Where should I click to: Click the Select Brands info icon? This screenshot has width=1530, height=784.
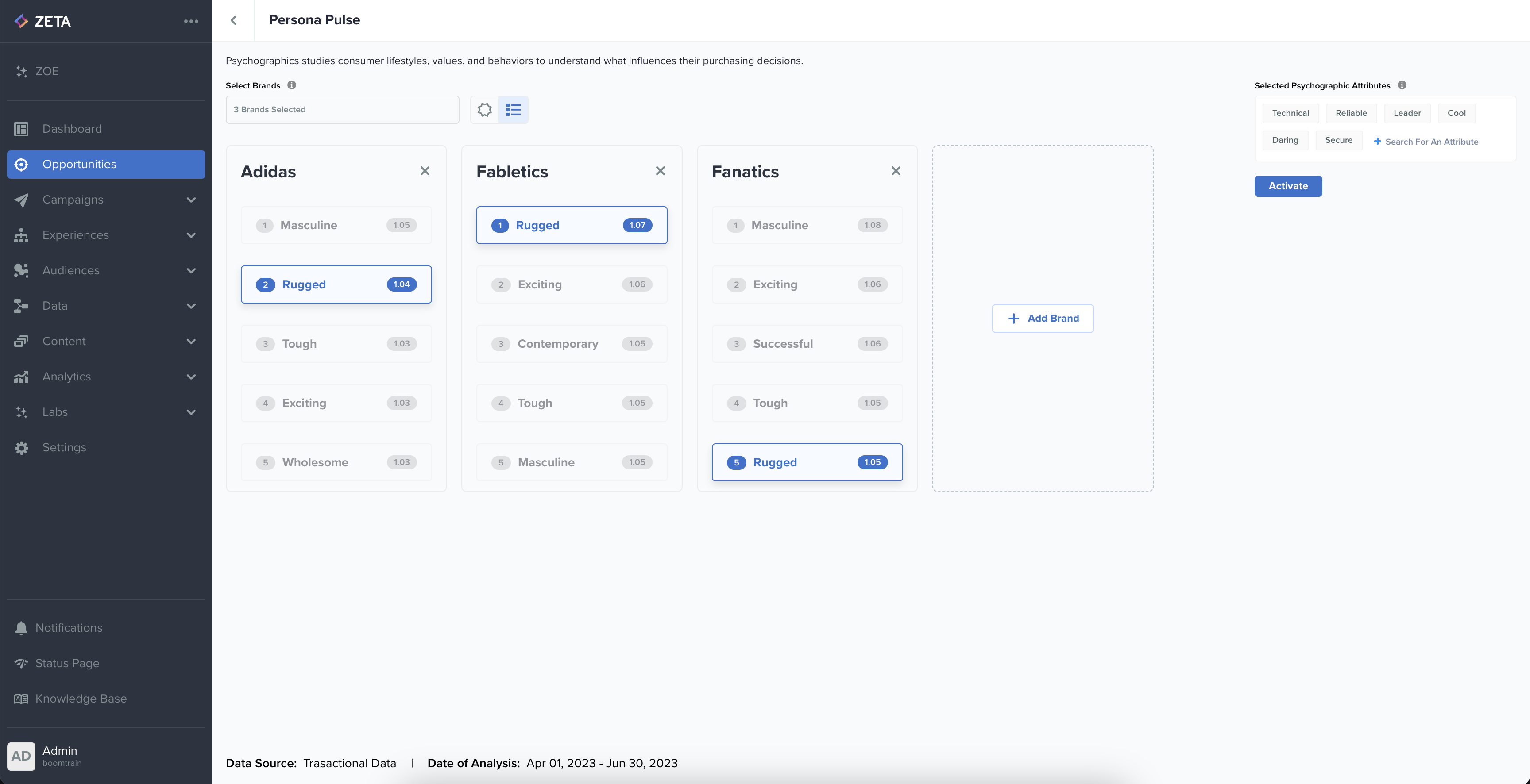(292, 85)
